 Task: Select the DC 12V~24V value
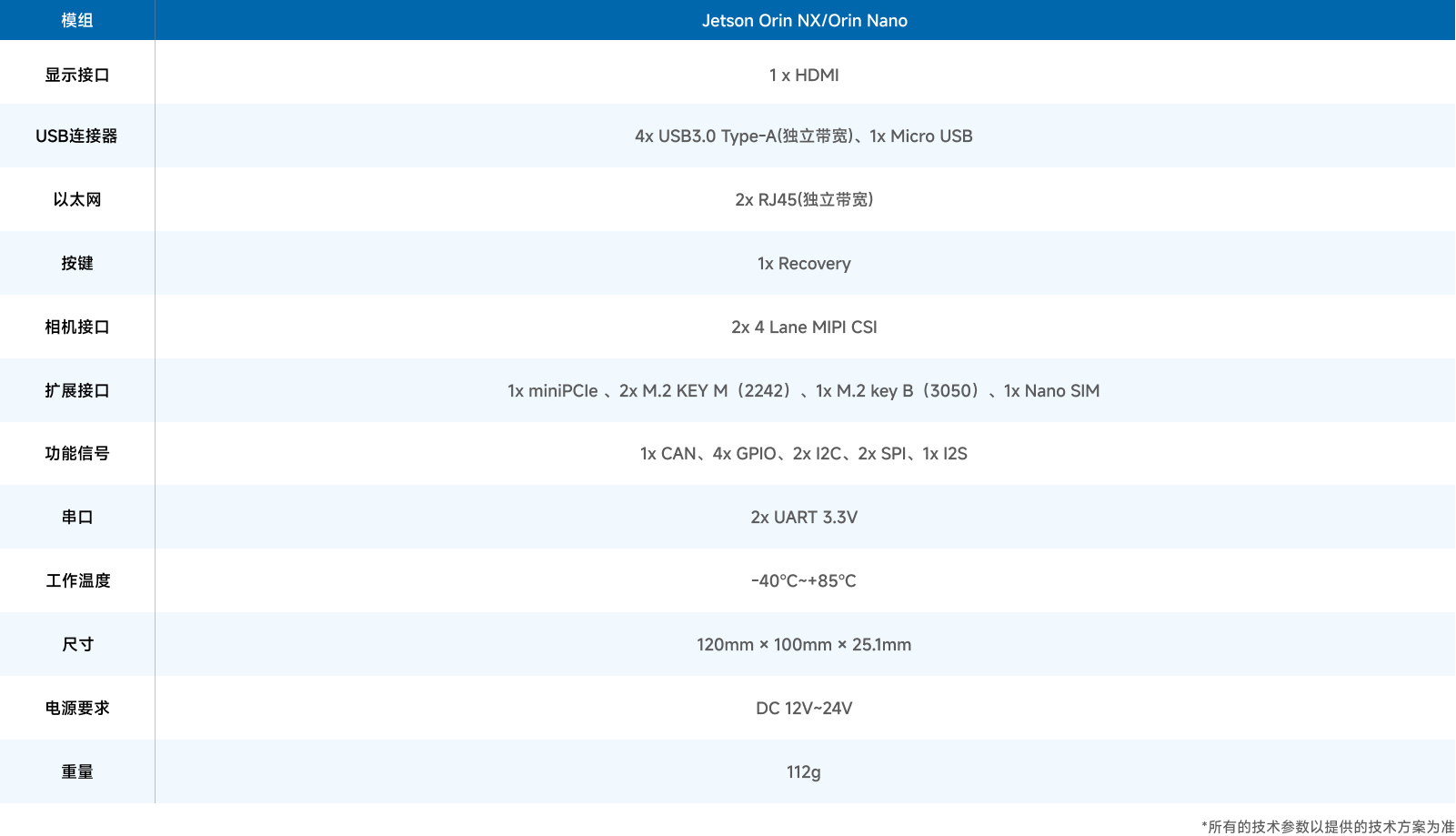click(805, 708)
